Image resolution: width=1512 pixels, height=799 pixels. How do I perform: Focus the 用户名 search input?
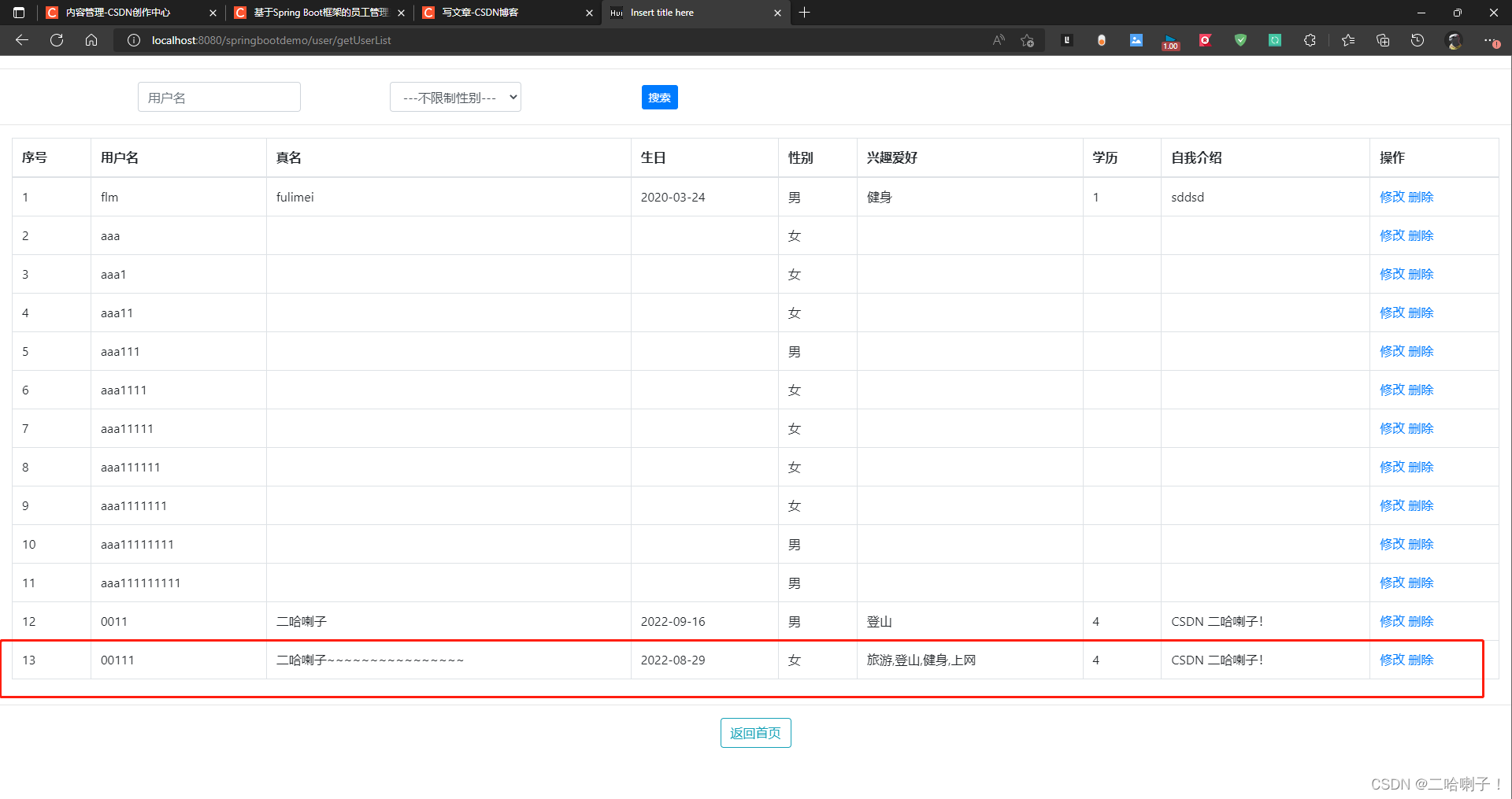pyautogui.click(x=219, y=97)
